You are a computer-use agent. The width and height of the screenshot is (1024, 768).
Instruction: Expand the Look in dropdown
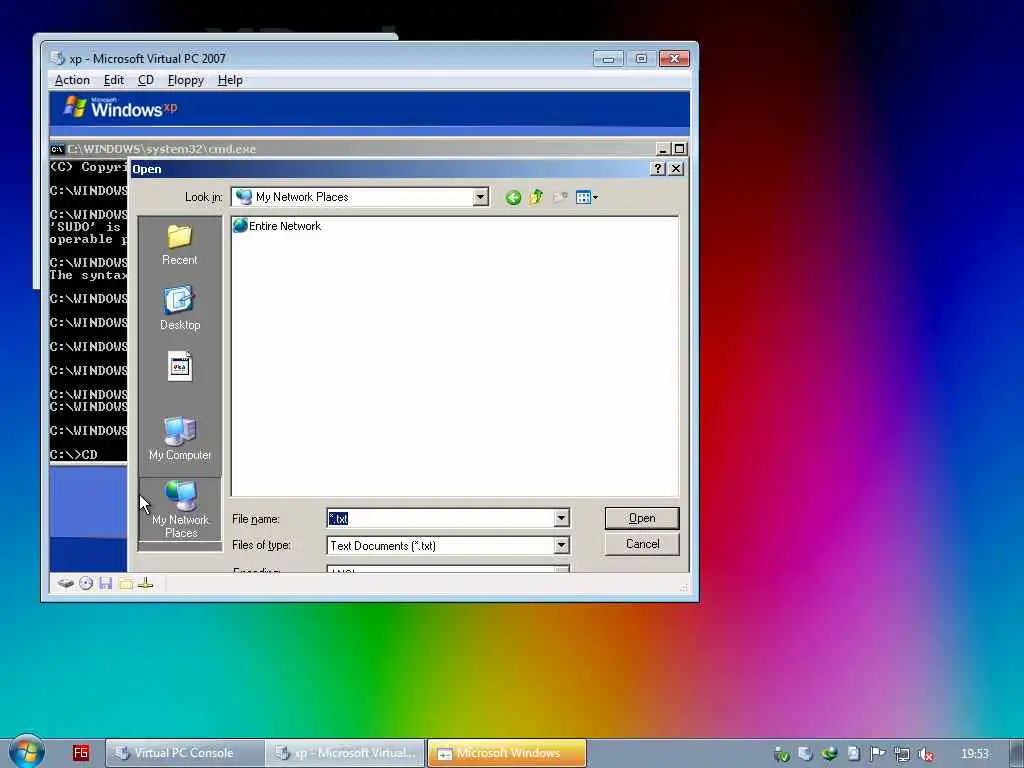[481, 197]
